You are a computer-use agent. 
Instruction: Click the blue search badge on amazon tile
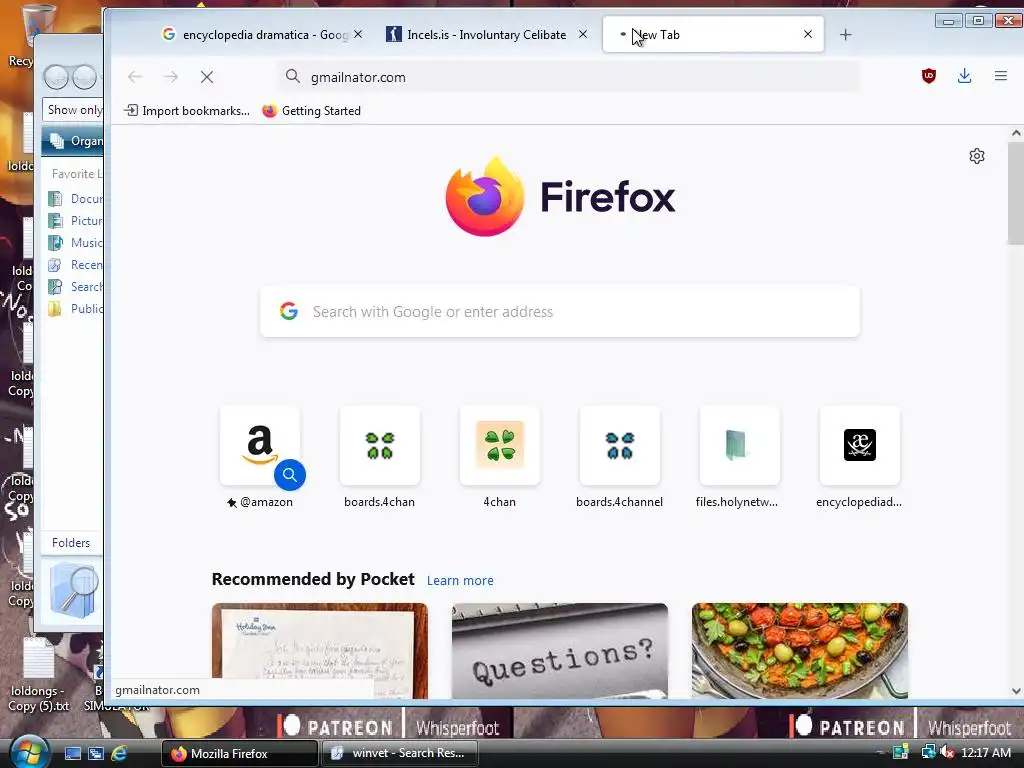pos(290,475)
